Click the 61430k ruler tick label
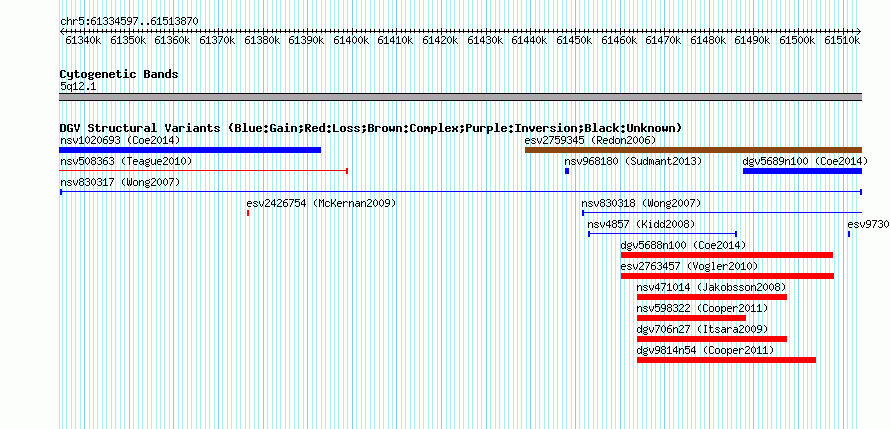 tap(486, 40)
